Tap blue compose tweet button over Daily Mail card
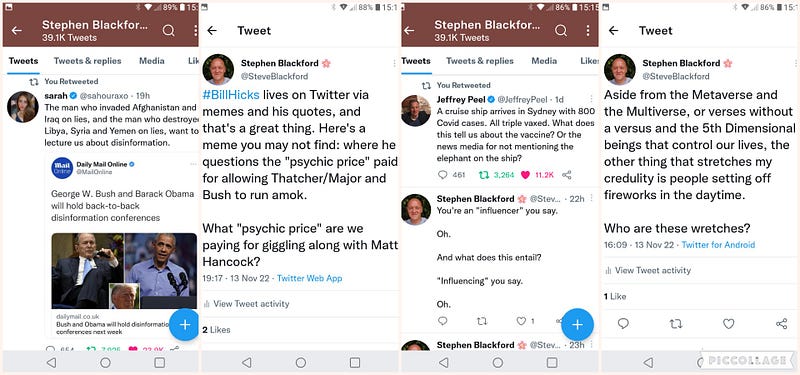800x375 pixels. [x=184, y=324]
